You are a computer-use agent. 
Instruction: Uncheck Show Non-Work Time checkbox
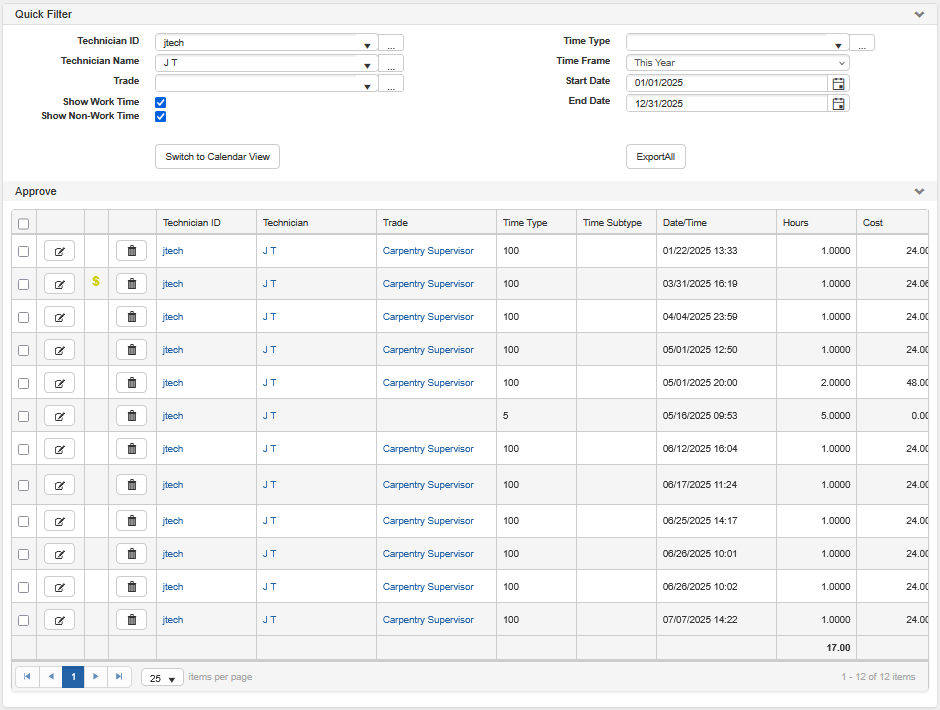pyautogui.click(x=160, y=116)
